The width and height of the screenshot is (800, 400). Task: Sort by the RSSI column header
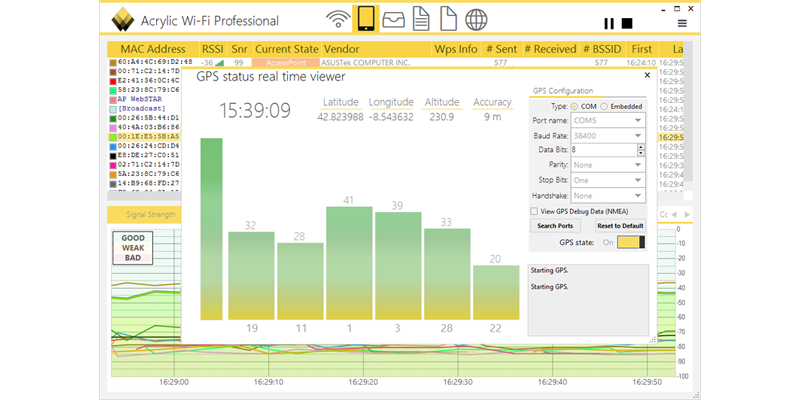213,49
